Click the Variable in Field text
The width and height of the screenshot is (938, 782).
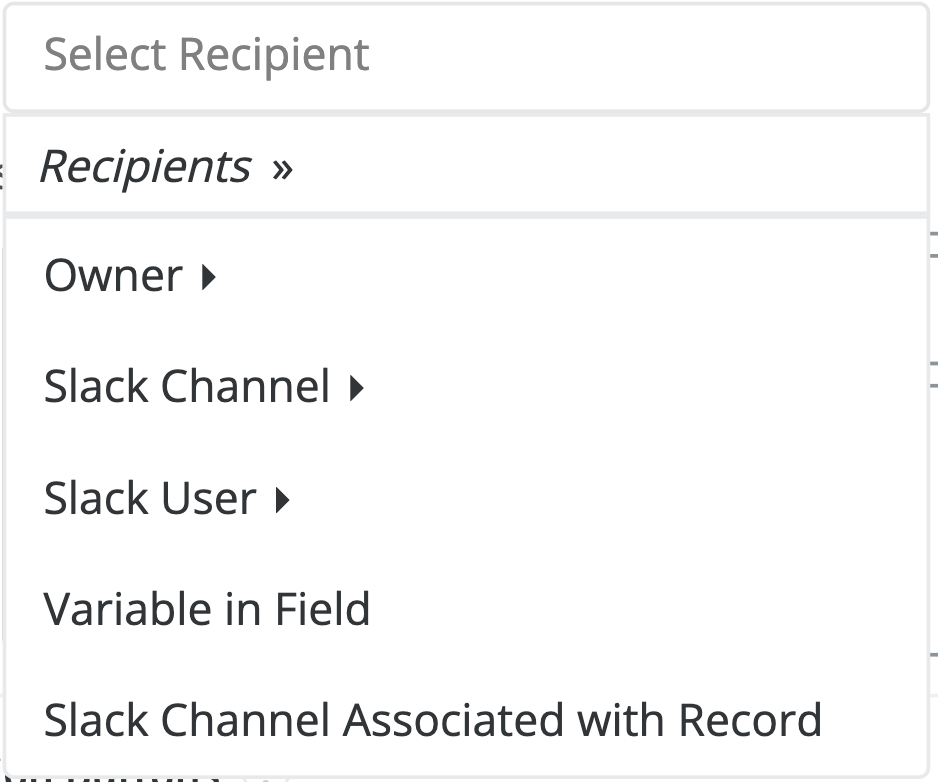point(207,609)
